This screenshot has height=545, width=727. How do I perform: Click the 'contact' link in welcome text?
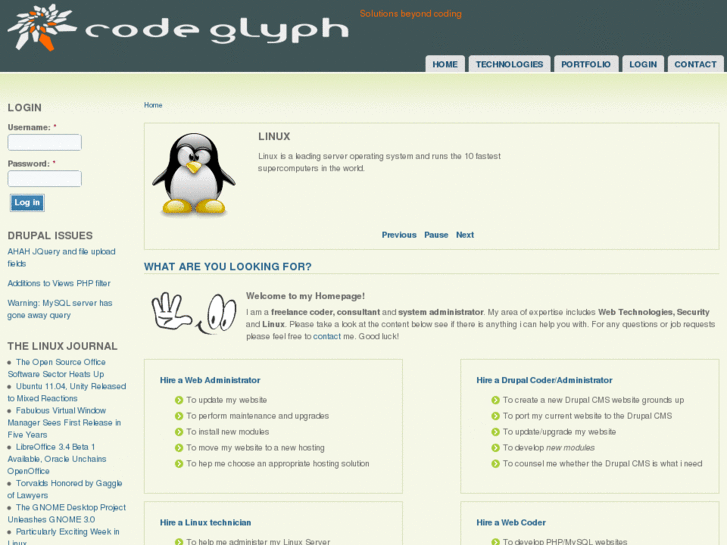pos(327,336)
